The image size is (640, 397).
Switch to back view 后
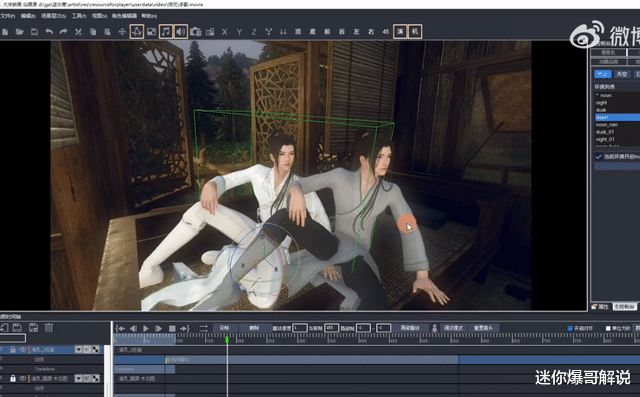click(x=342, y=32)
